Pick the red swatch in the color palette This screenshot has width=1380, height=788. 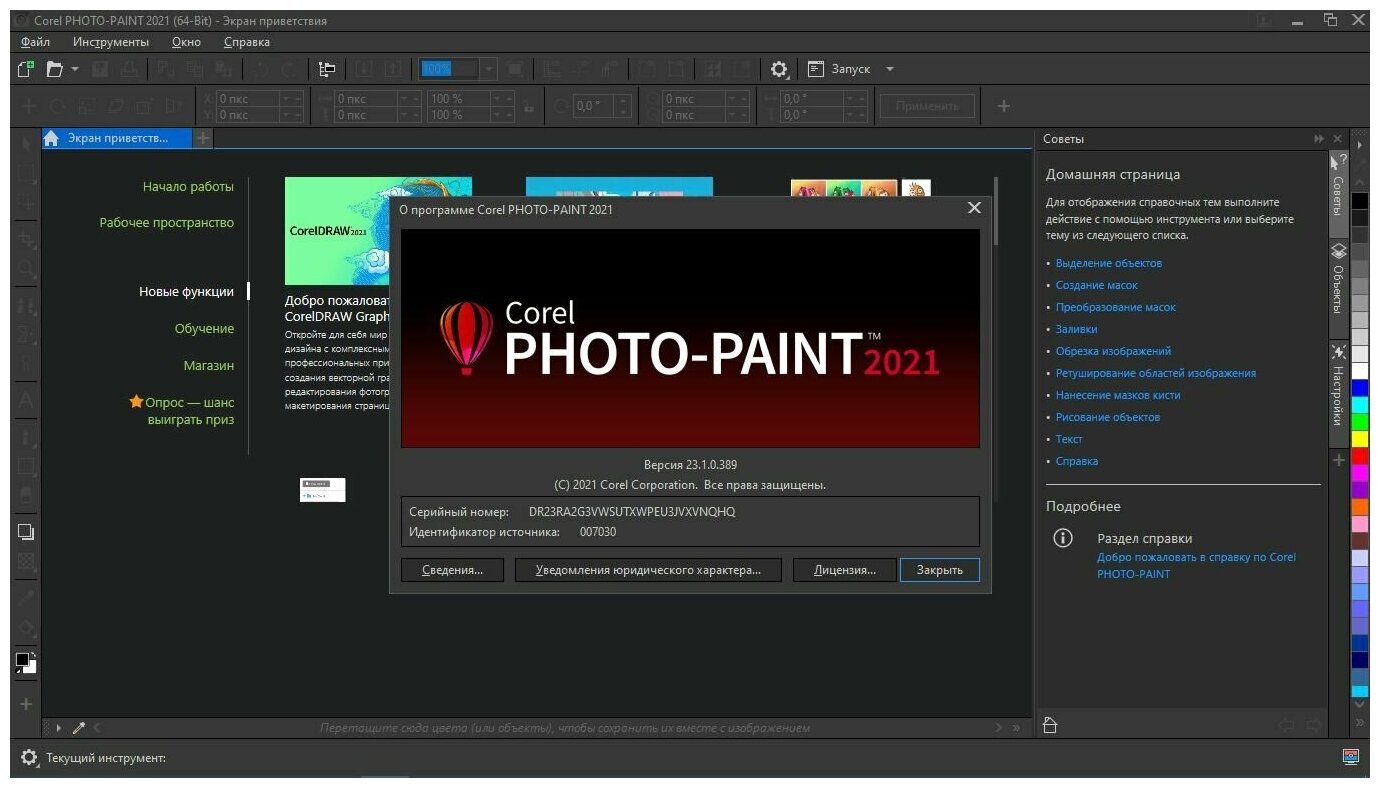pyautogui.click(x=1360, y=456)
